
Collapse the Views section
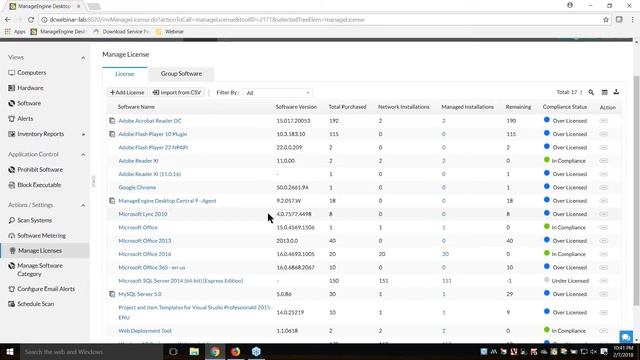pyautogui.click(x=83, y=58)
